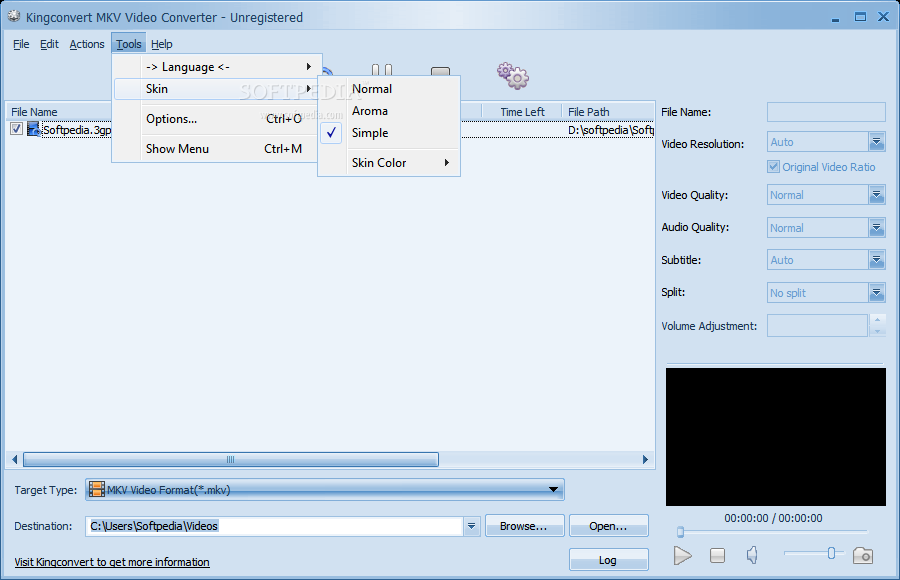Click the play button under preview

[682, 555]
